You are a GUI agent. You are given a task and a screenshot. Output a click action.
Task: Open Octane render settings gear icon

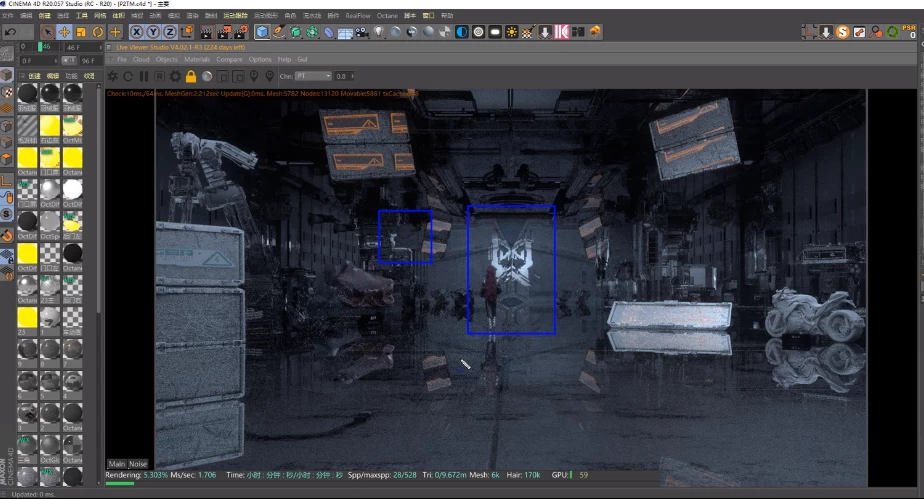tap(175, 76)
